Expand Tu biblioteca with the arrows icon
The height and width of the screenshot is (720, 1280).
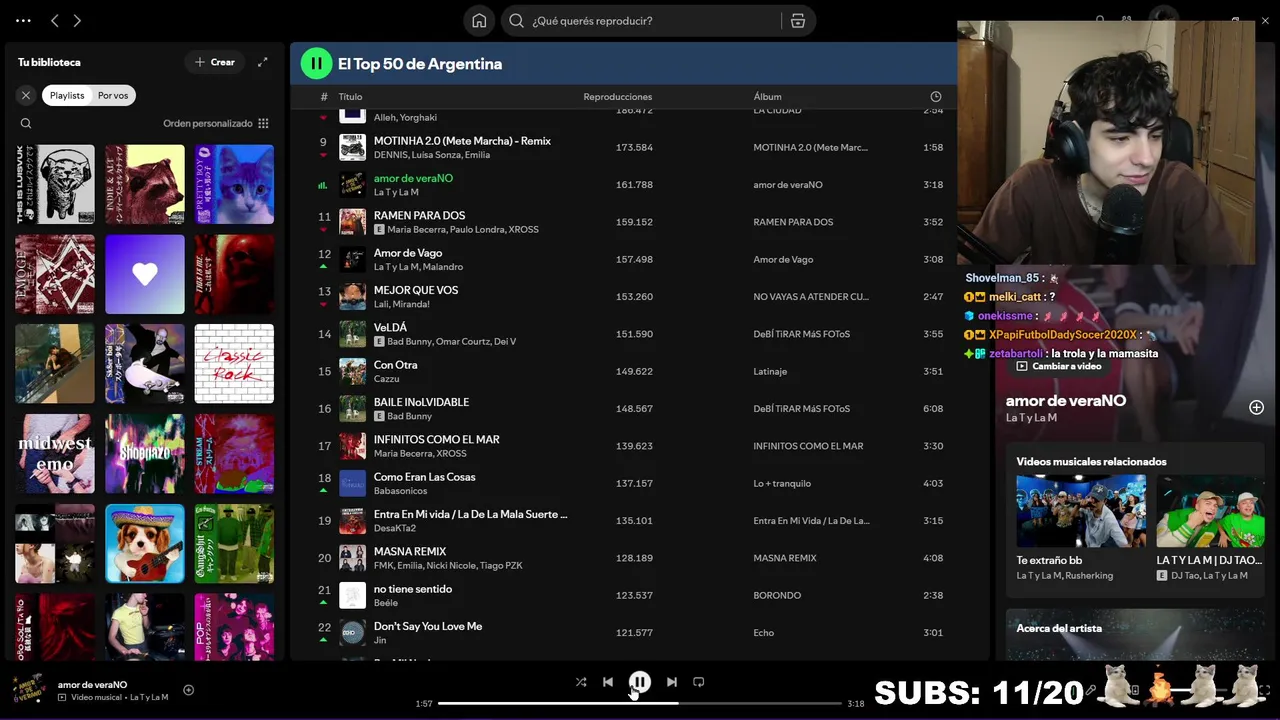tap(263, 62)
